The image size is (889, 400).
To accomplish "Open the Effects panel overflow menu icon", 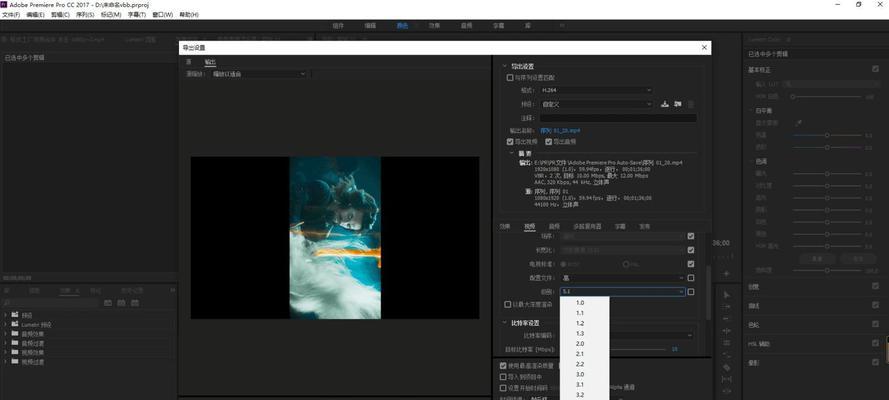I will 173,291.
